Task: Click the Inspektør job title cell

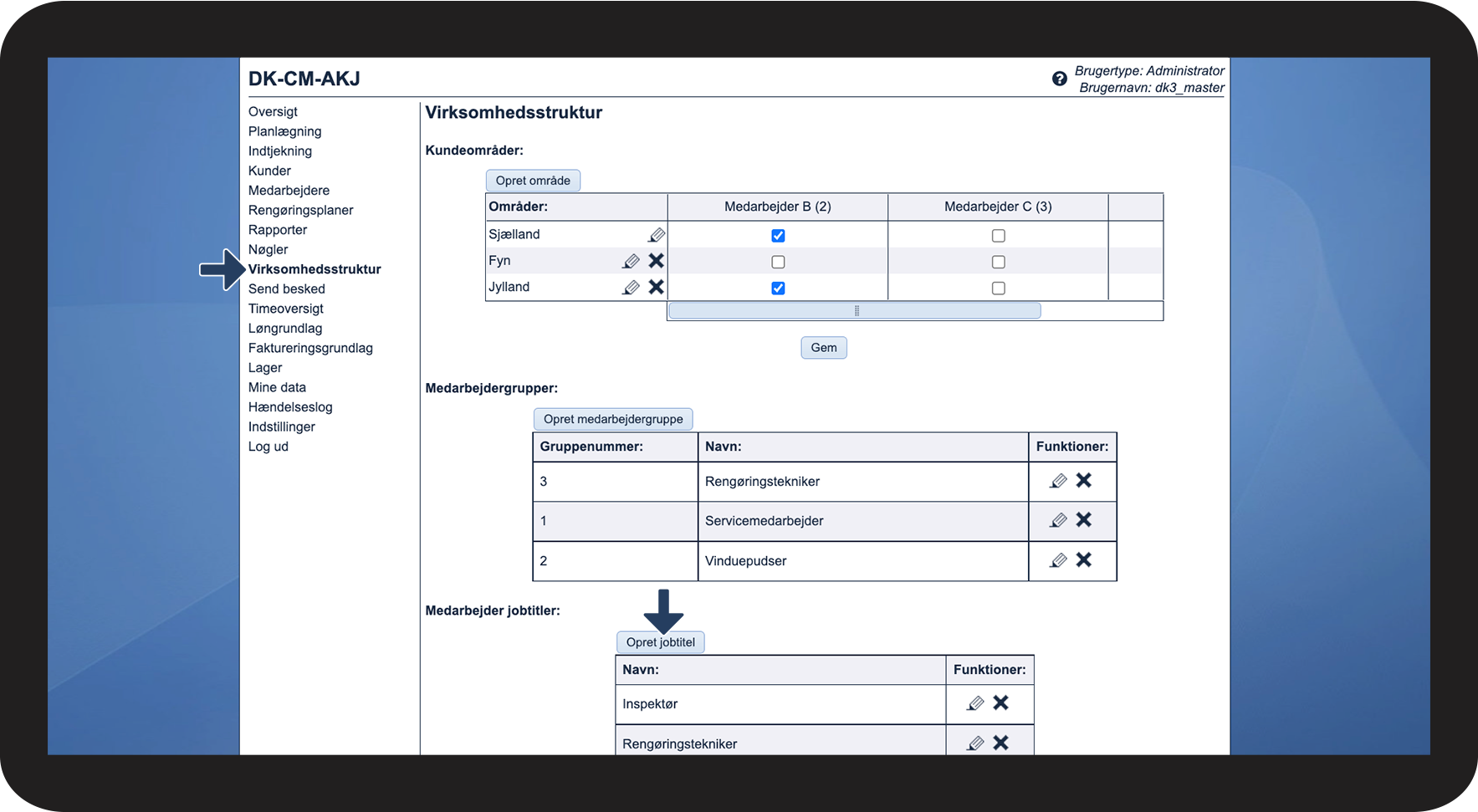Action: [x=780, y=704]
